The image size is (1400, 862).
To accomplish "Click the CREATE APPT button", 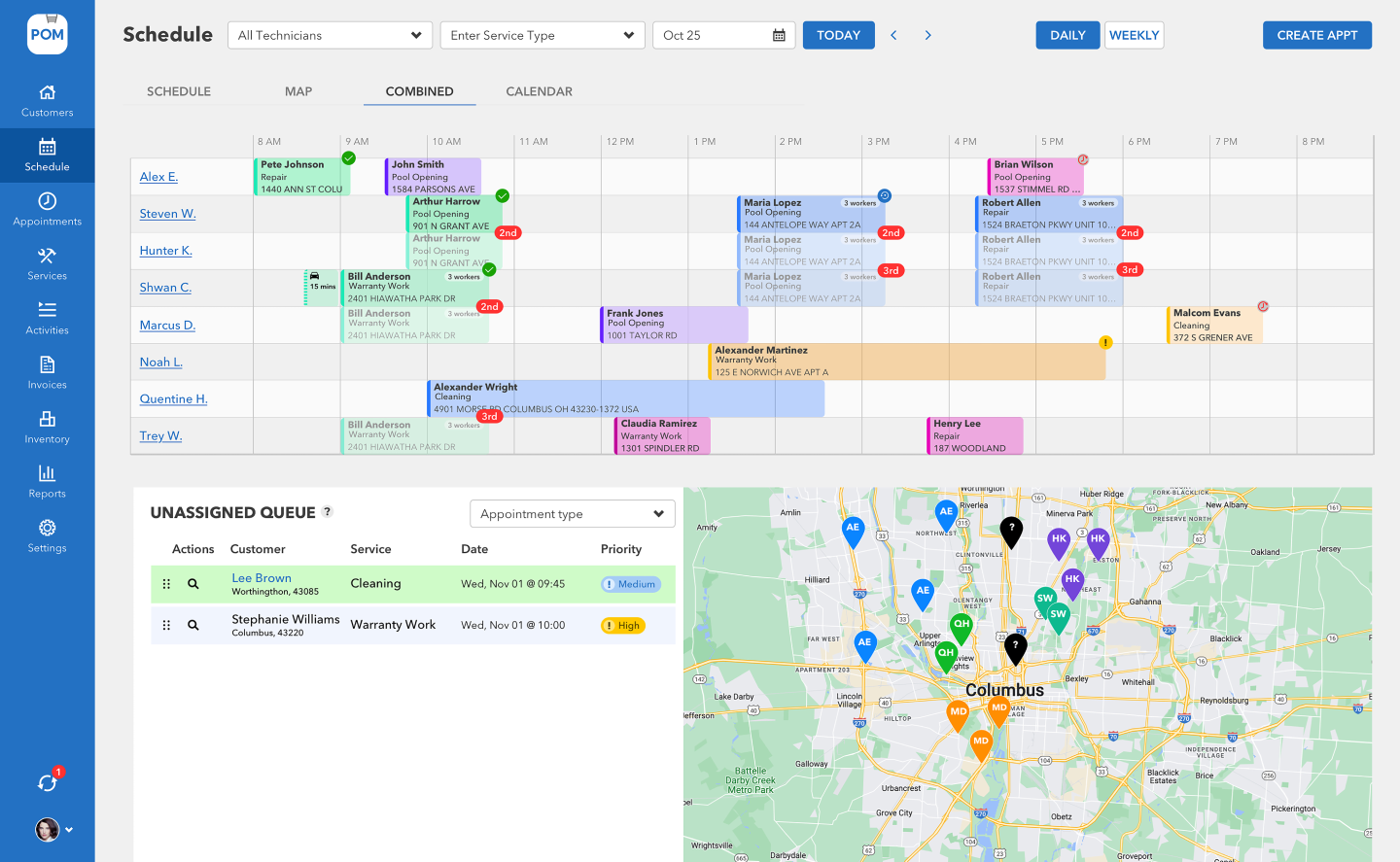I will tap(1317, 35).
